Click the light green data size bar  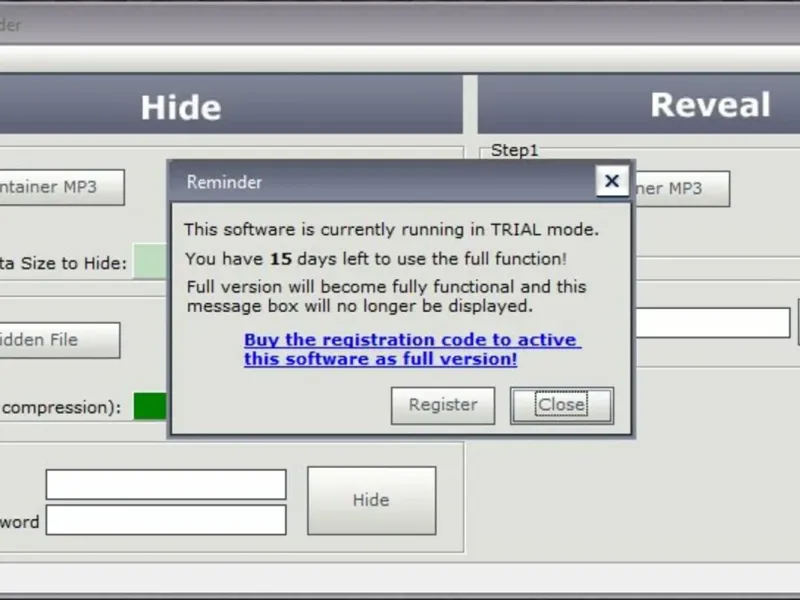point(150,261)
